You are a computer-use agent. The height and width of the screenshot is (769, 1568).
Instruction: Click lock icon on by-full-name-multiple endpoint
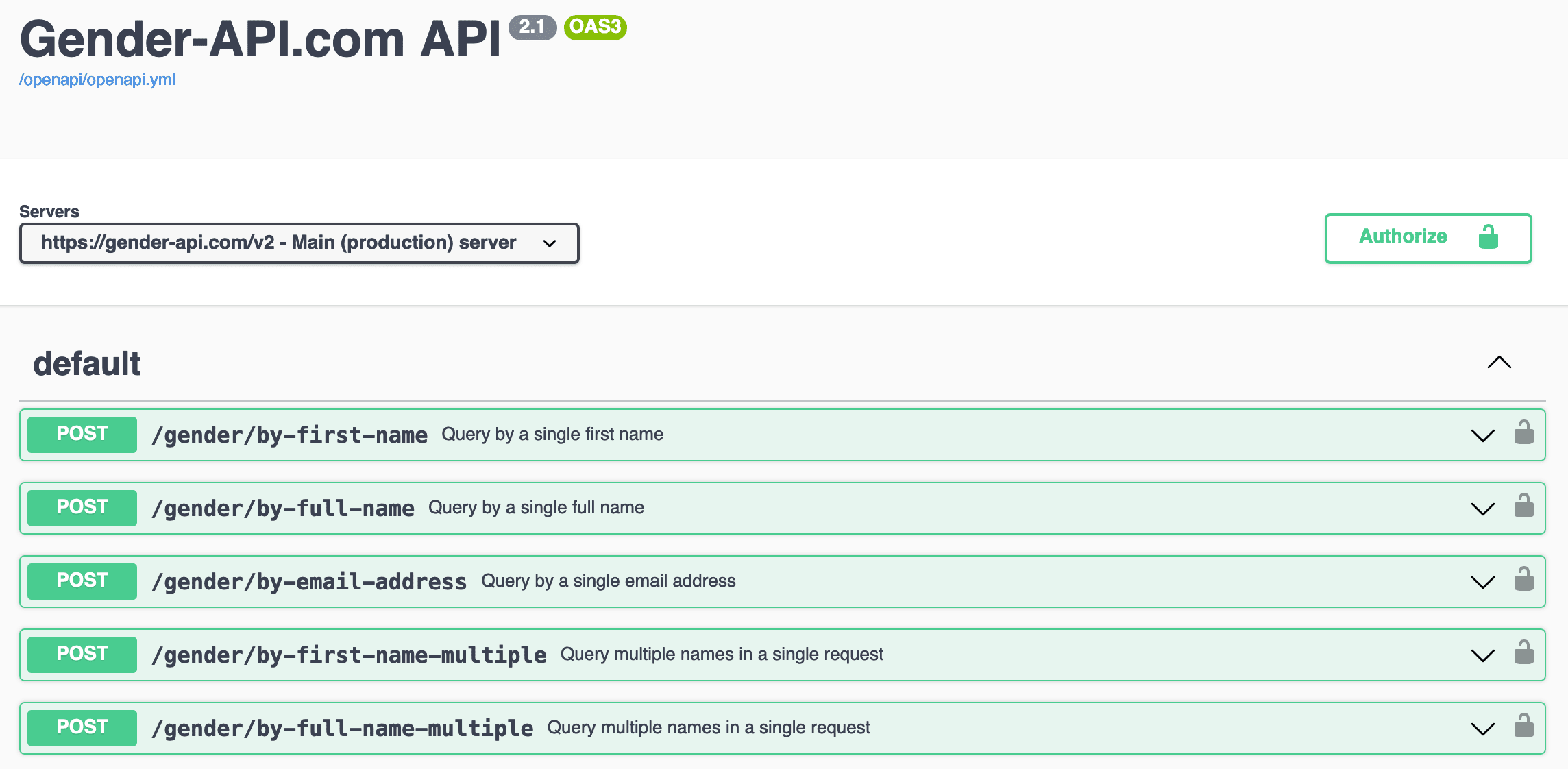[x=1523, y=727]
